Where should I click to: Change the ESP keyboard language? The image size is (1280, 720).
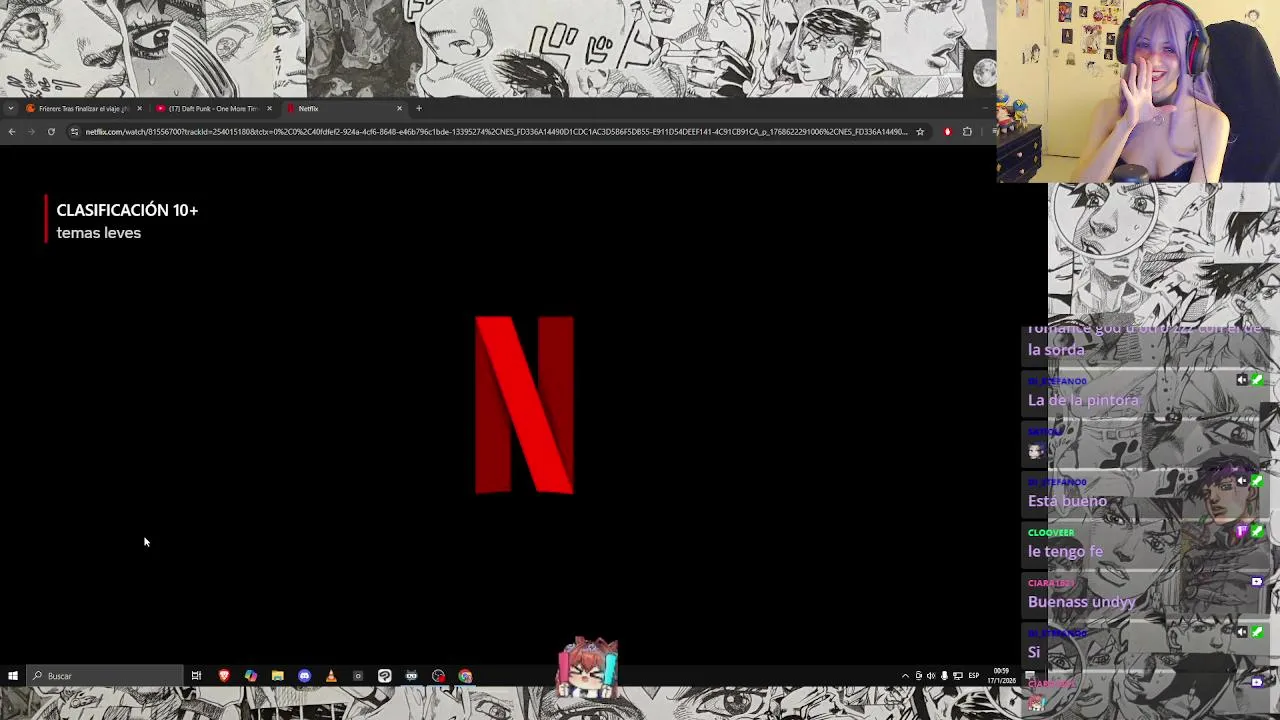973,676
